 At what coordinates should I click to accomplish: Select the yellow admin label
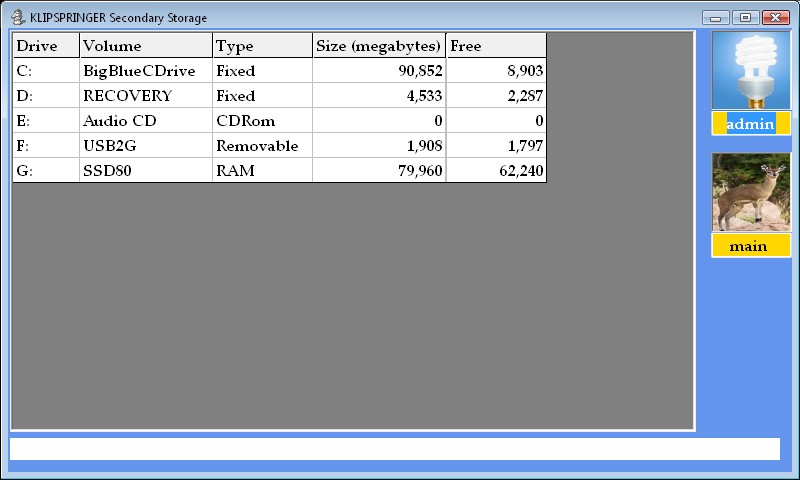tap(751, 124)
